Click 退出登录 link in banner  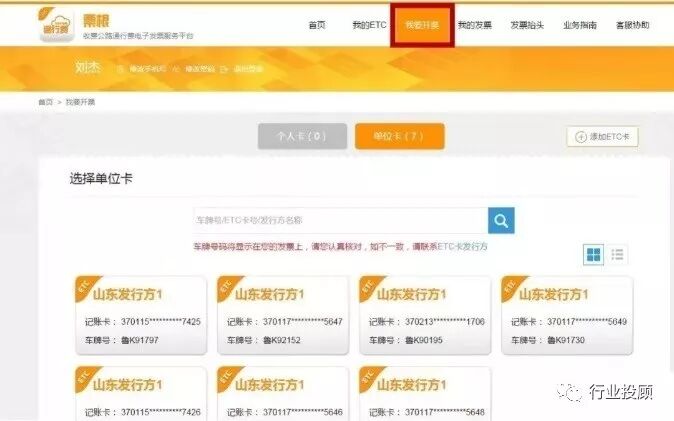(248, 69)
